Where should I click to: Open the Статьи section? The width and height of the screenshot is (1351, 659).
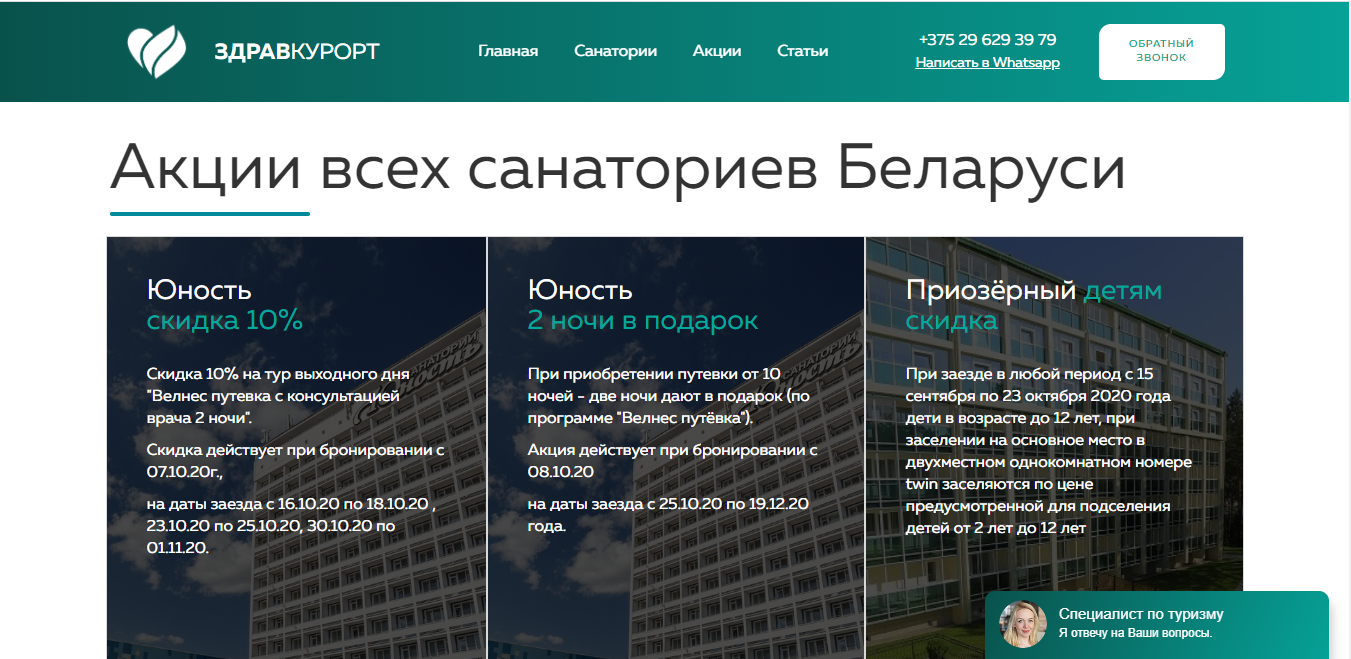click(x=802, y=51)
